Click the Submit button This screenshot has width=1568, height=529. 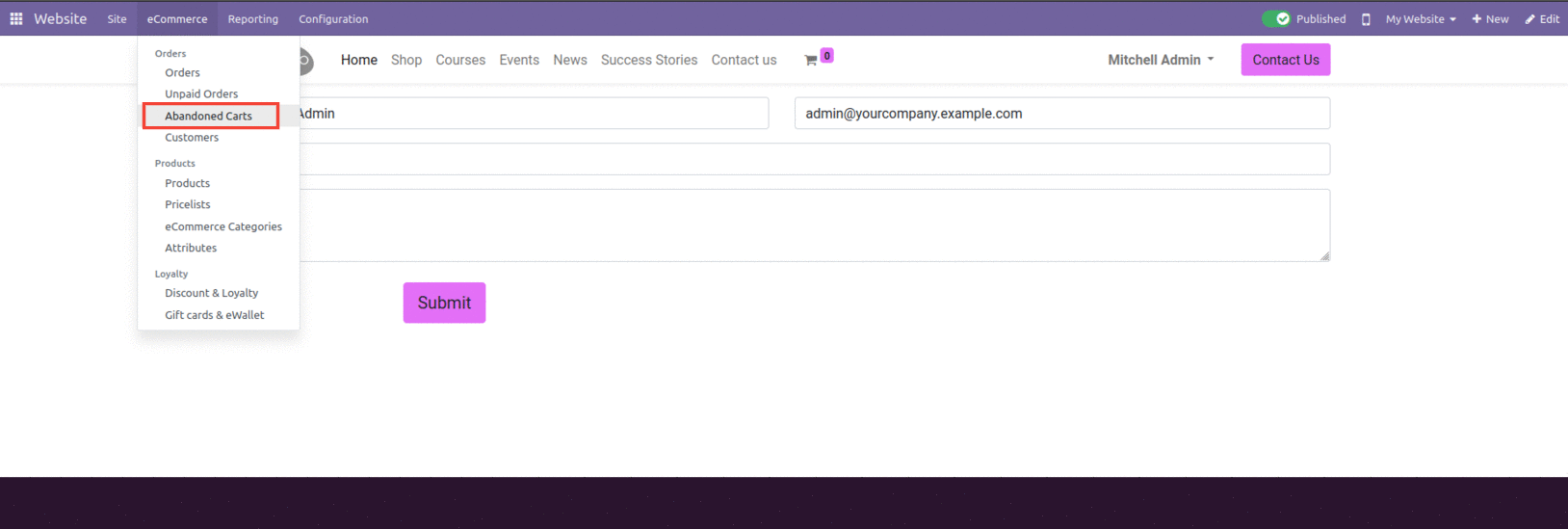444,303
